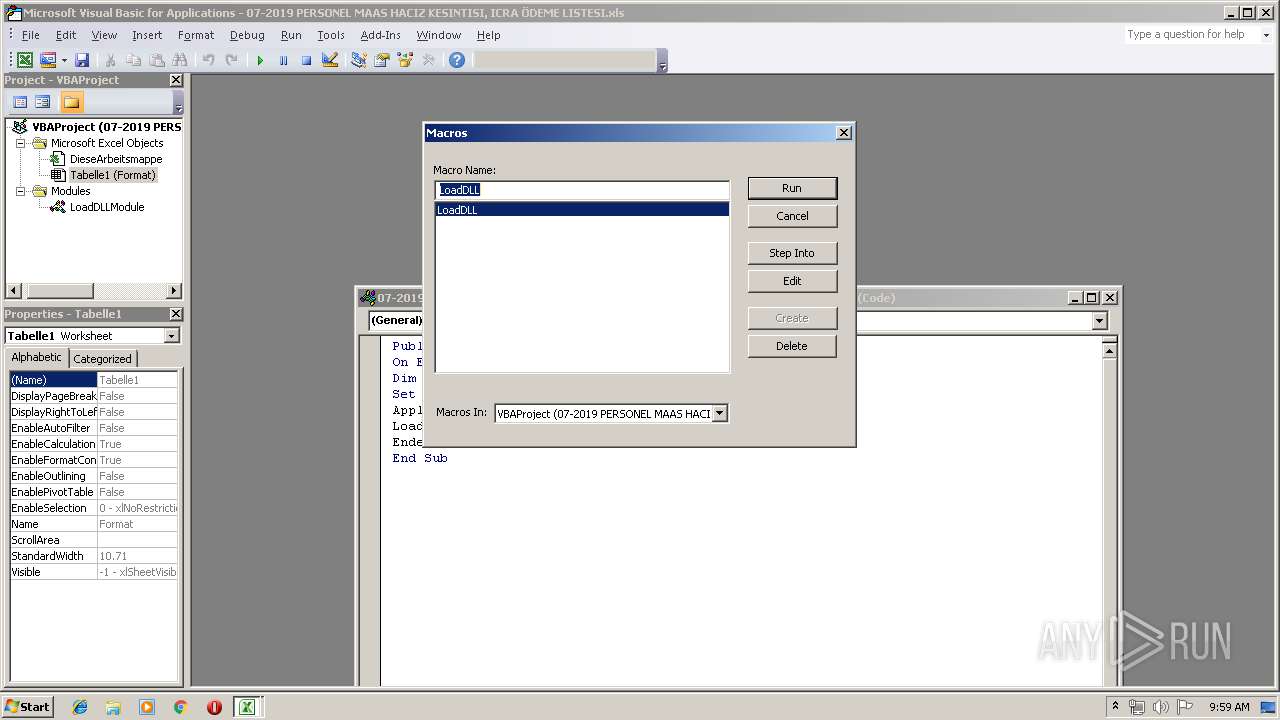Toggle Folders icon in Project panel
The image size is (1280, 720).
click(x=71, y=102)
